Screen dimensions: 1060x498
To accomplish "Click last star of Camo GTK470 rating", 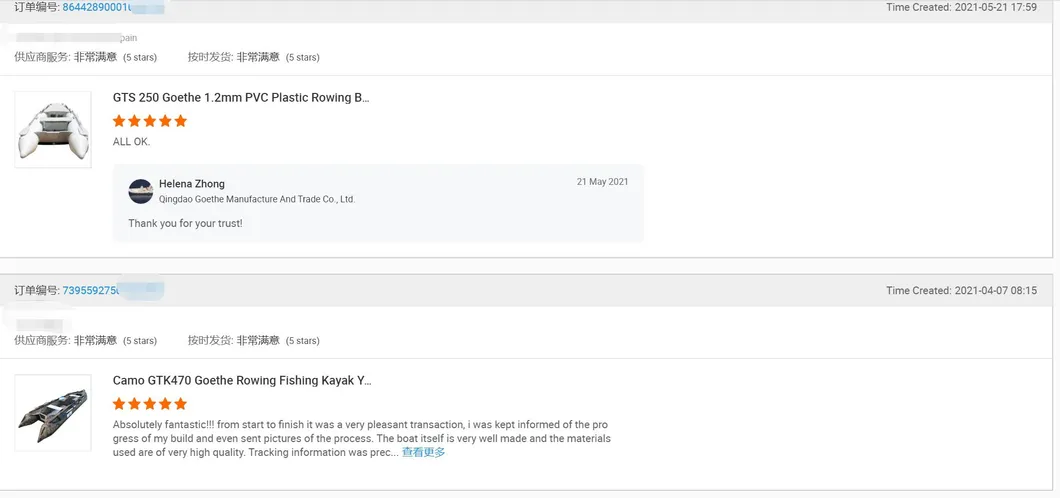I will click(x=180, y=404).
